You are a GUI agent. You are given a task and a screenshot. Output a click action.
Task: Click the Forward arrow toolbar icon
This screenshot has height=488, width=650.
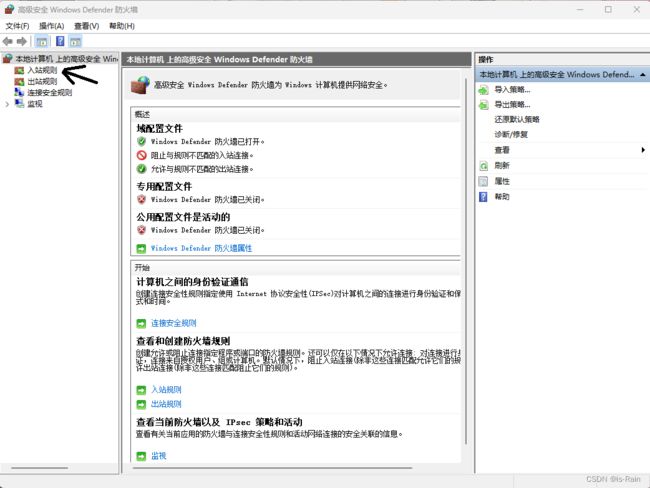pyautogui.click(x=22, y=41)
